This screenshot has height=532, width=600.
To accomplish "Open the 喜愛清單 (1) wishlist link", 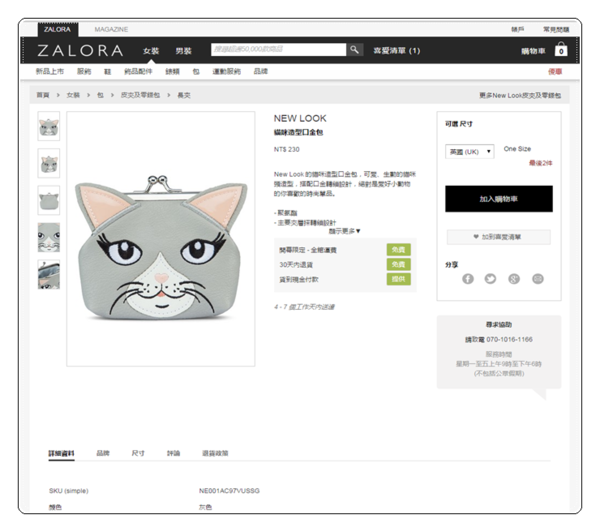I will coord(397,51).
